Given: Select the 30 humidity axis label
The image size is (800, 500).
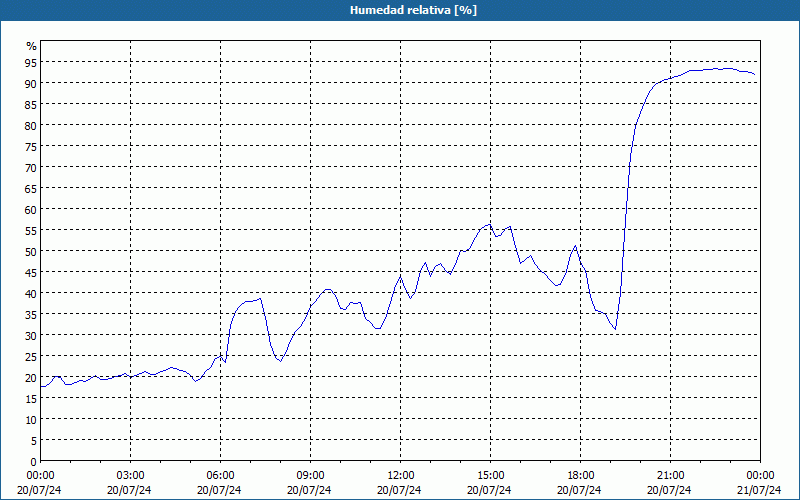Looking at the screenshot, I should [31, 335].
